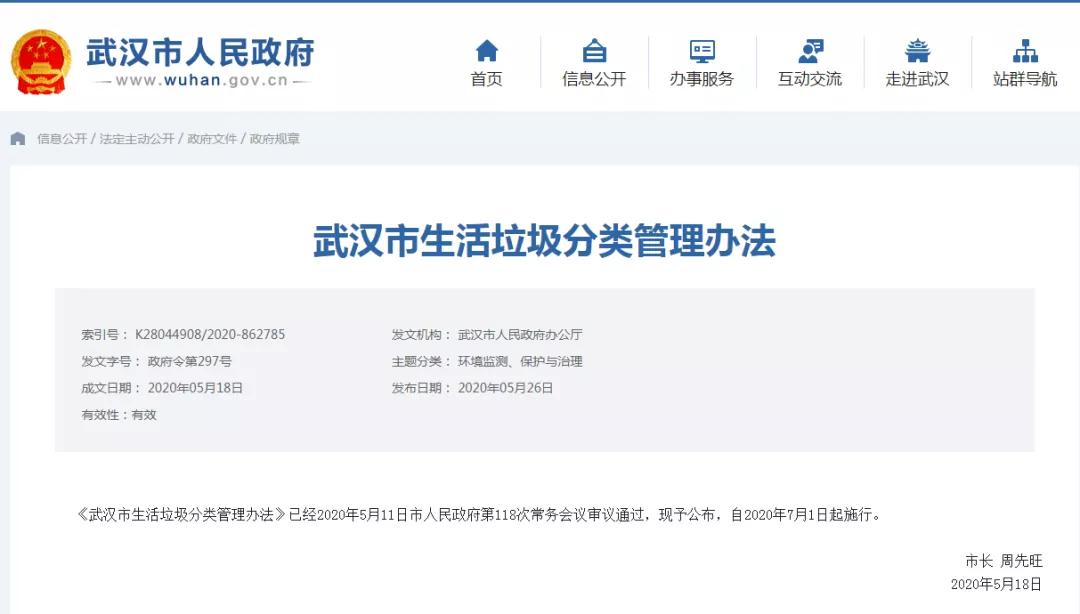
Task: Open the 首页 navigation menu item
Action: click(486, 78)
